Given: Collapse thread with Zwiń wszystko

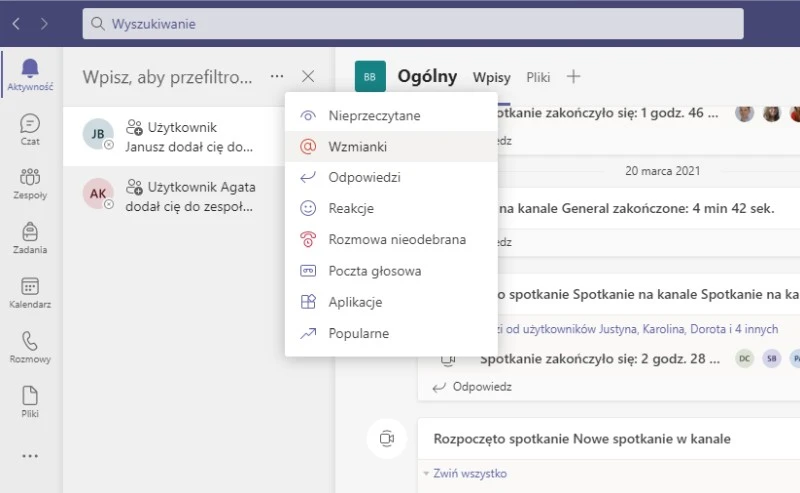Looking at the screenshot, I should point(469,474).
